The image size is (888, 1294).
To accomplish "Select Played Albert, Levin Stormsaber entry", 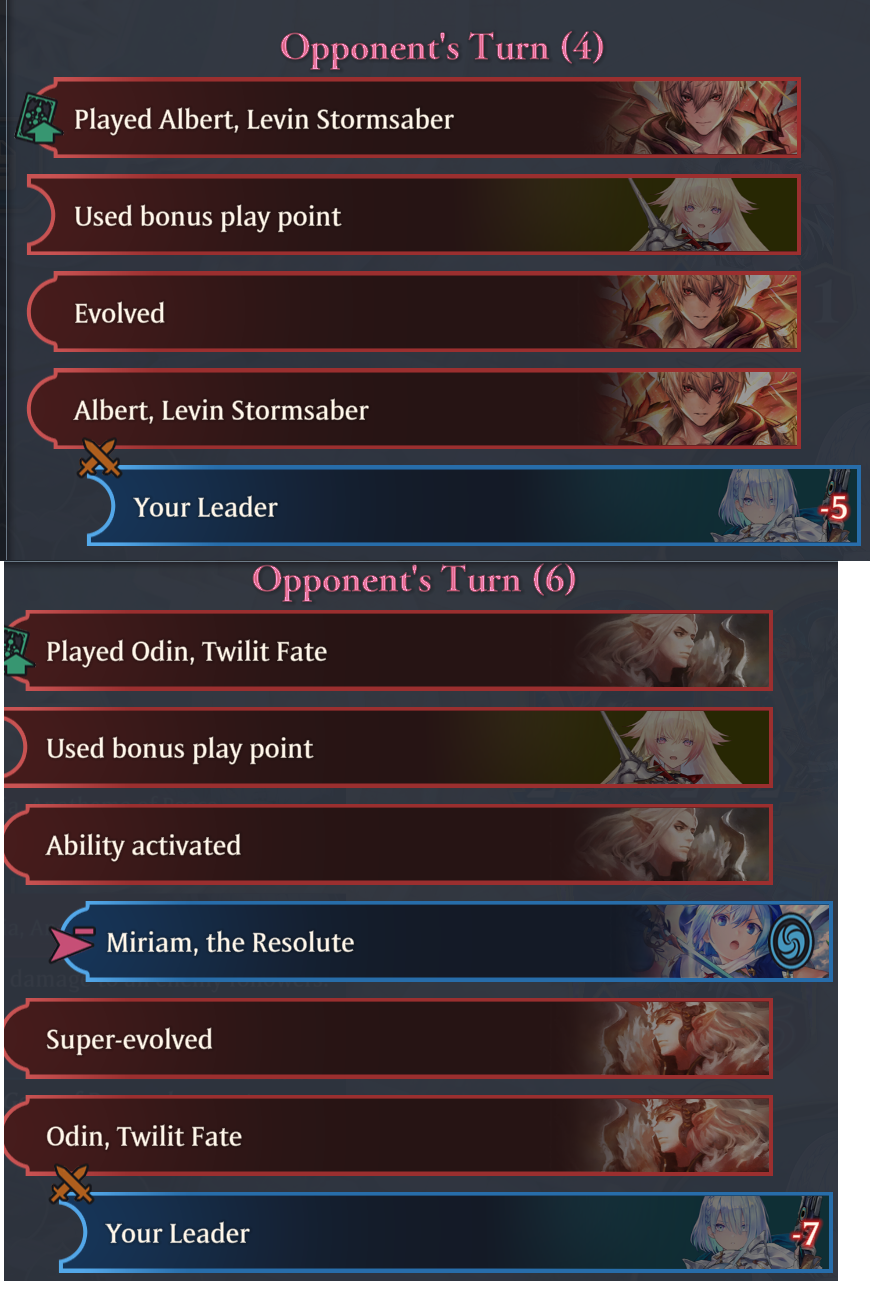I will pyautogui.click(x=413, y=118).
